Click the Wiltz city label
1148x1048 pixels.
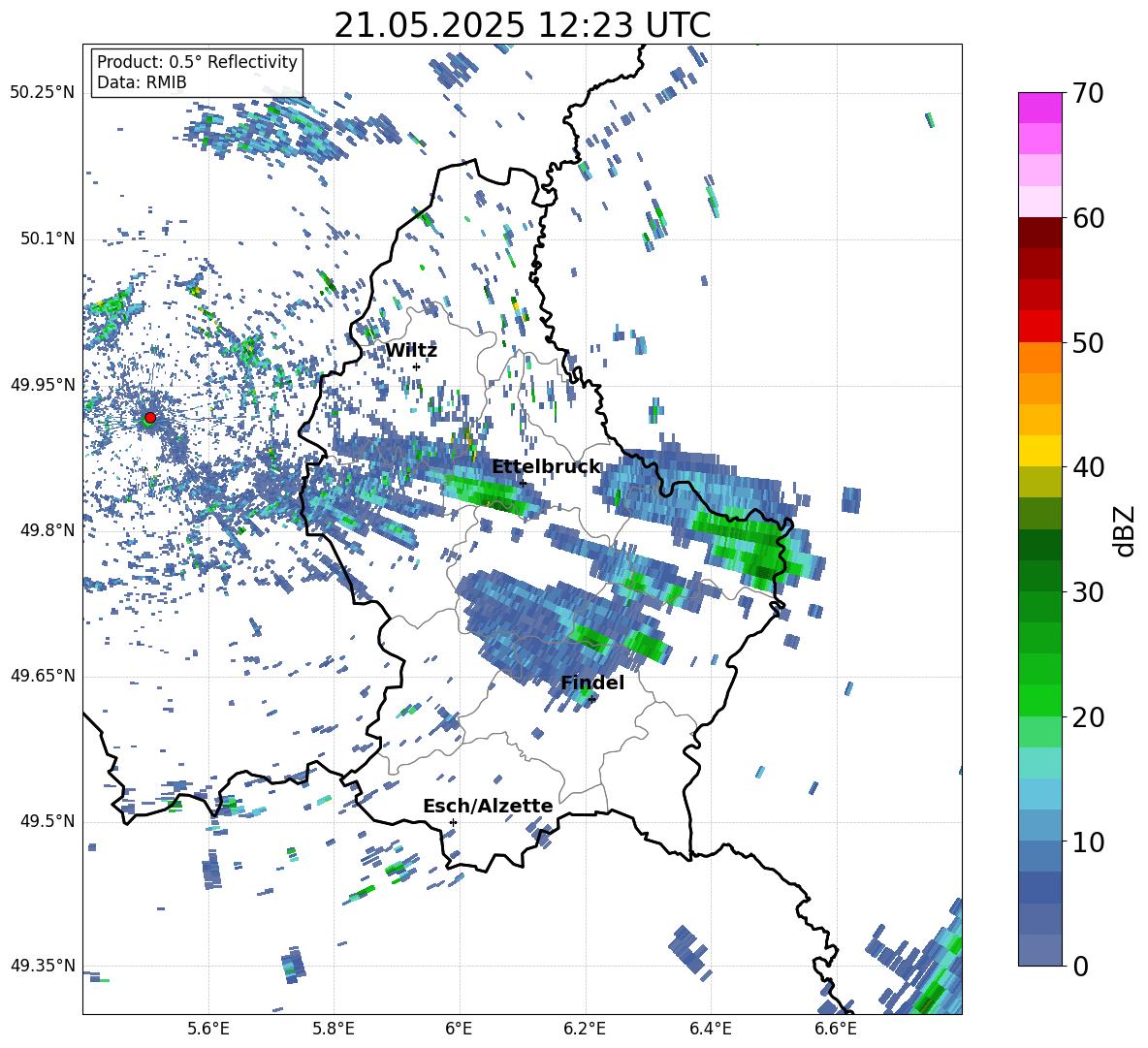point(411,351)
